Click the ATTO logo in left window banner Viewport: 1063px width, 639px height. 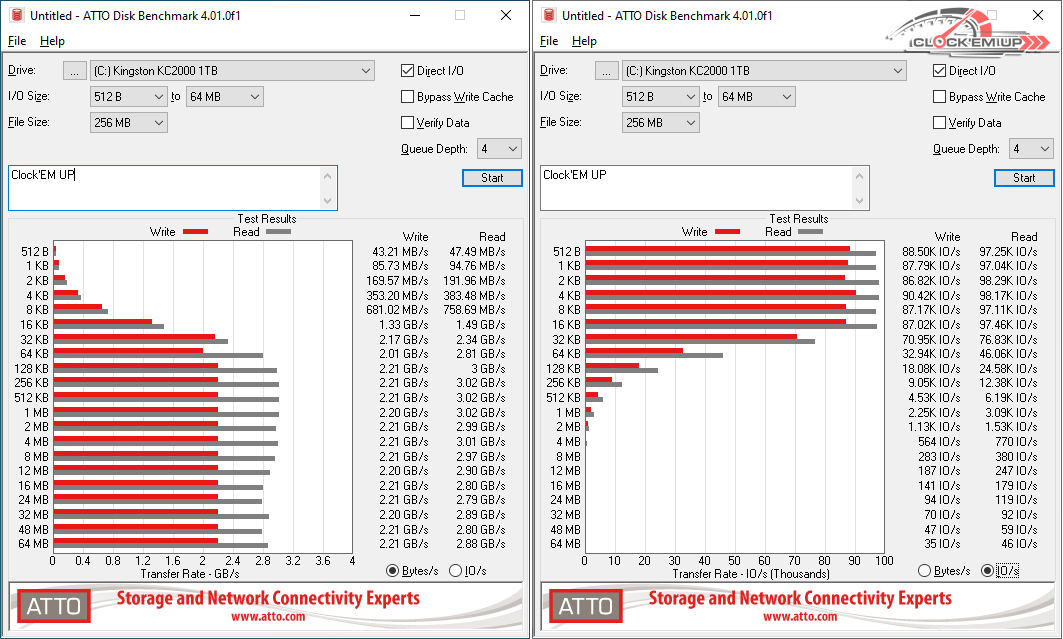53,606
